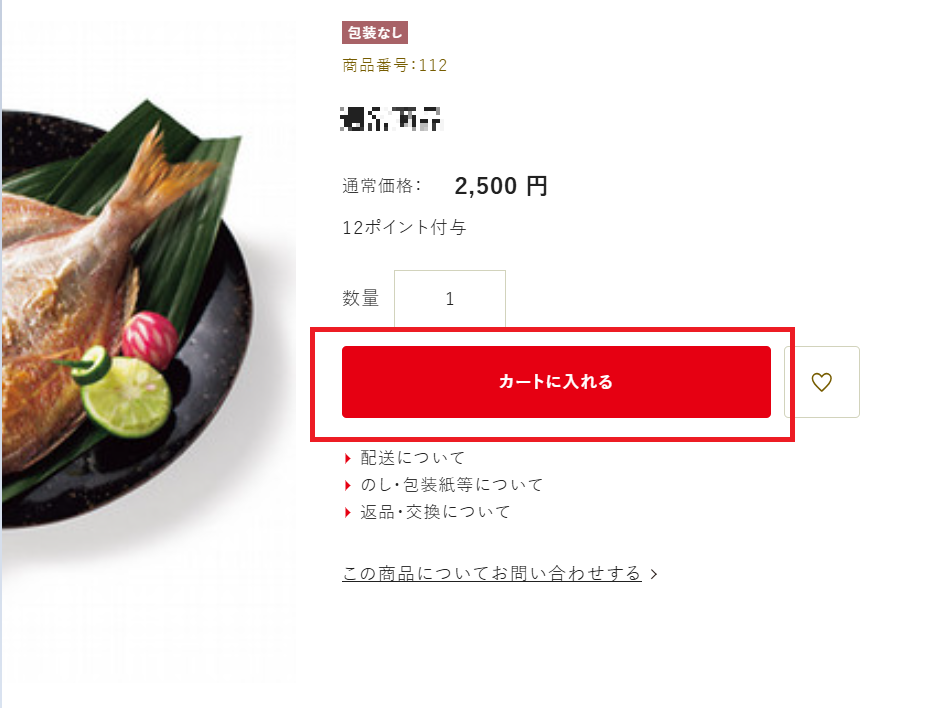Click chevron after the inquiry link

click(654, 574)
